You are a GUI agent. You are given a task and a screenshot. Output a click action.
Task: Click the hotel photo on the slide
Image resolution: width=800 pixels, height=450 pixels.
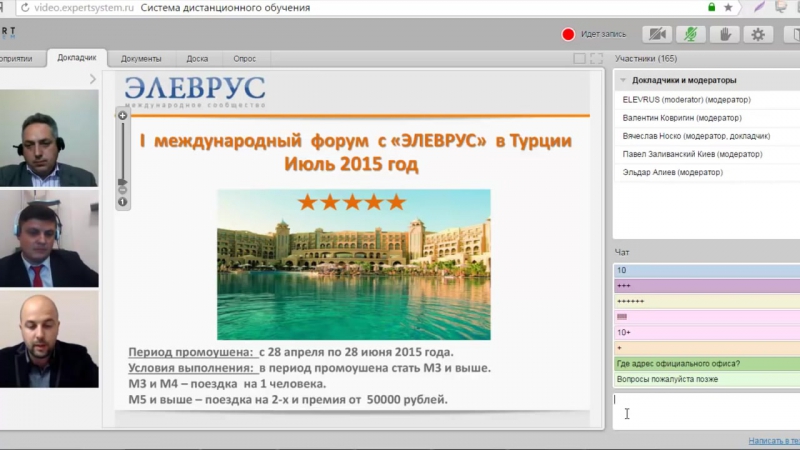[354, 265]
